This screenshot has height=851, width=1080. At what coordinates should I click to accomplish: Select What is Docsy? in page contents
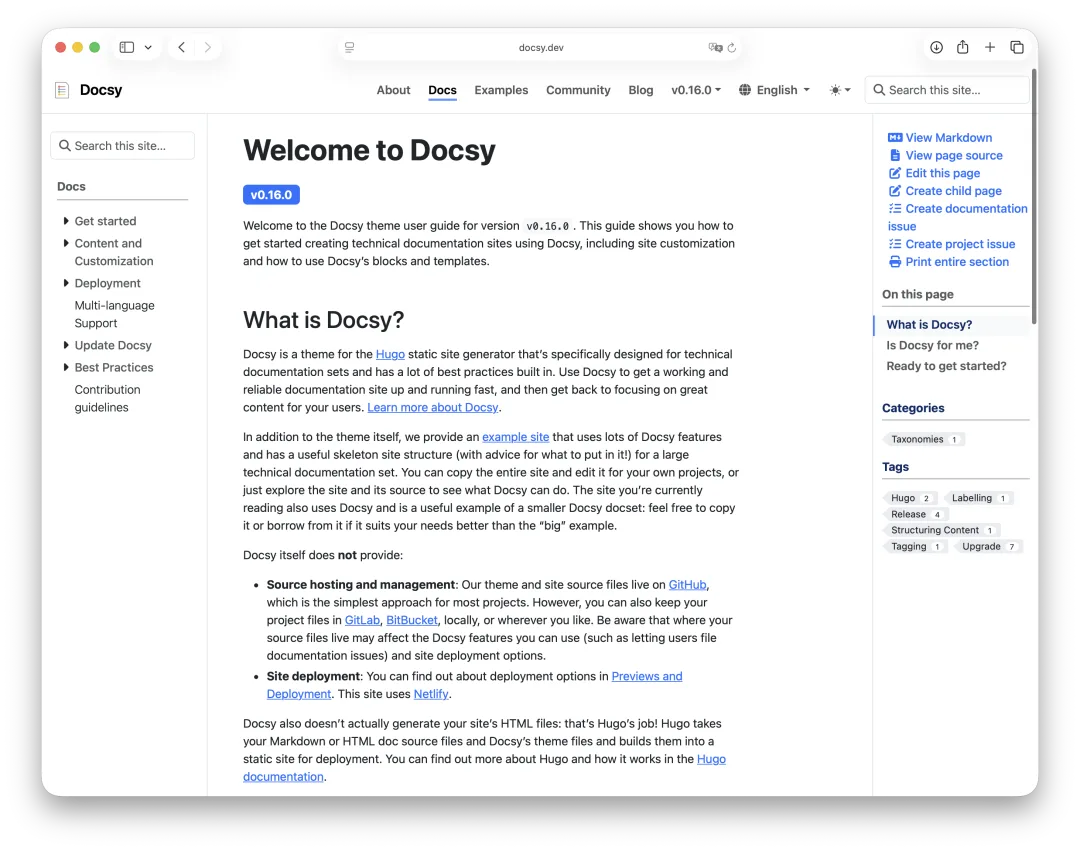pos(929,325)
